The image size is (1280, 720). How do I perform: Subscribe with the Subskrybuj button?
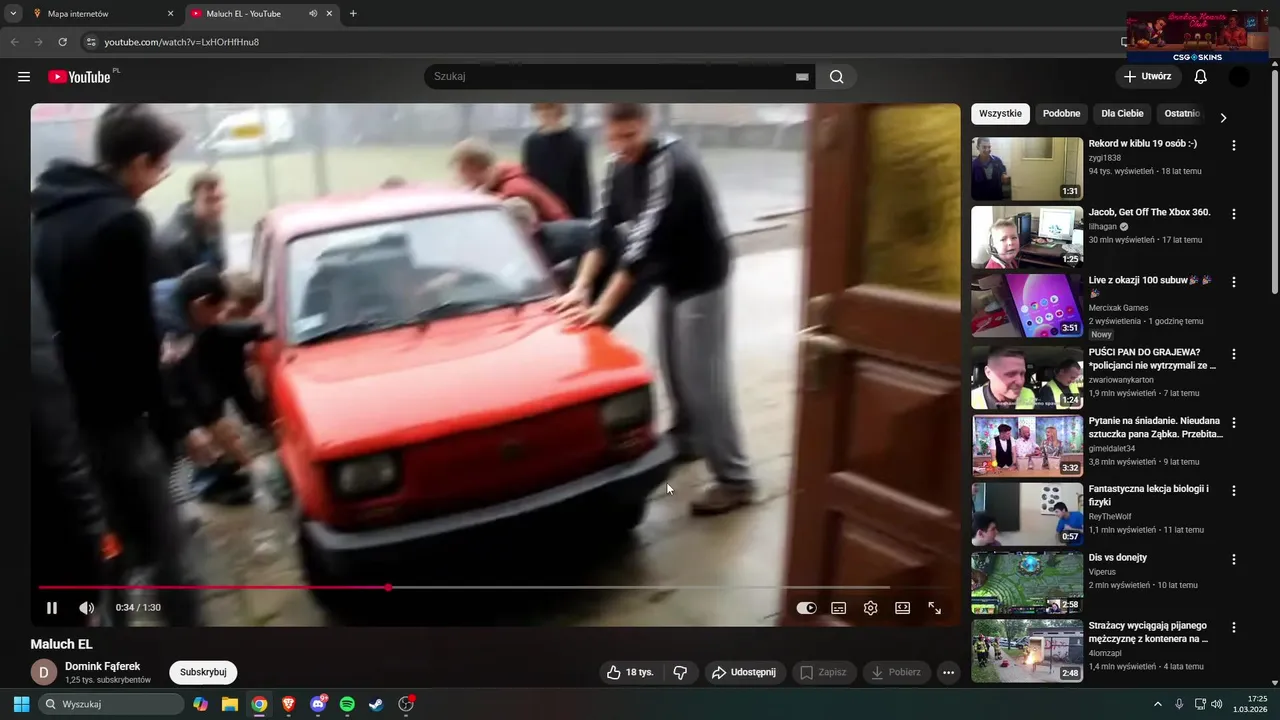point(203,672)
